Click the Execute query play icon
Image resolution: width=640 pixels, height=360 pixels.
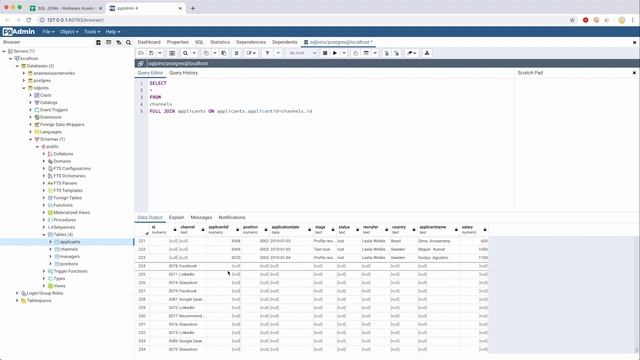pyautogui.click(x=335, y=53)
